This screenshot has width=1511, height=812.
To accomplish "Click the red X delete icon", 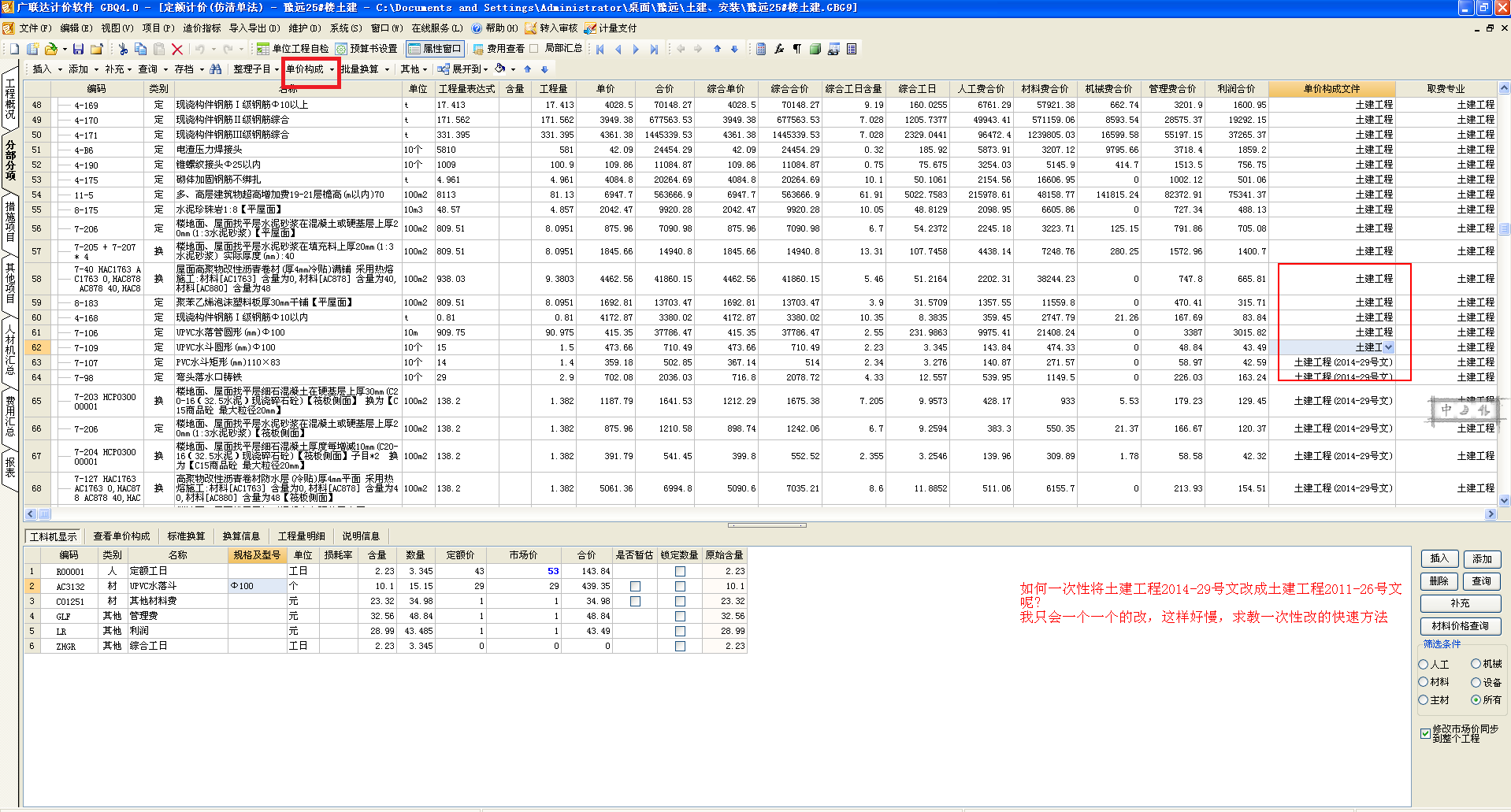I will point(176,49).
